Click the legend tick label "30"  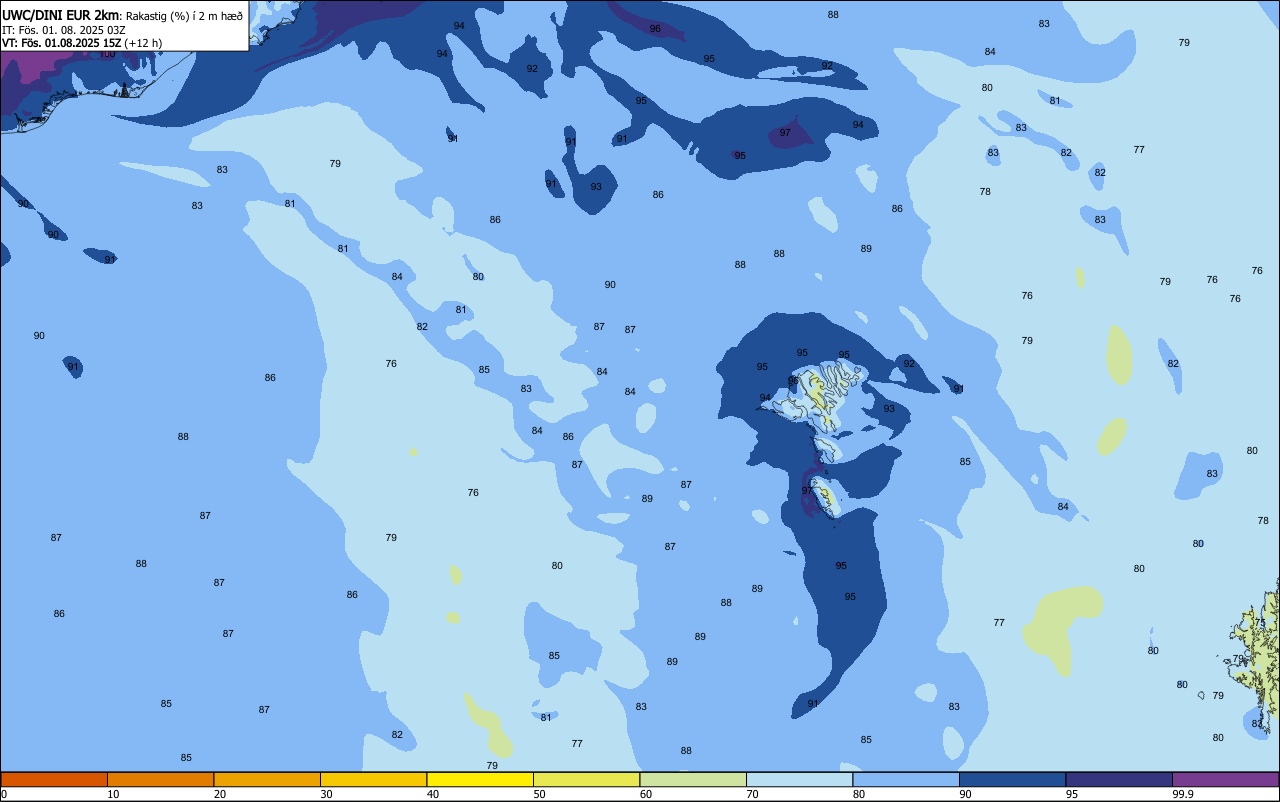(x=326, y=794)
